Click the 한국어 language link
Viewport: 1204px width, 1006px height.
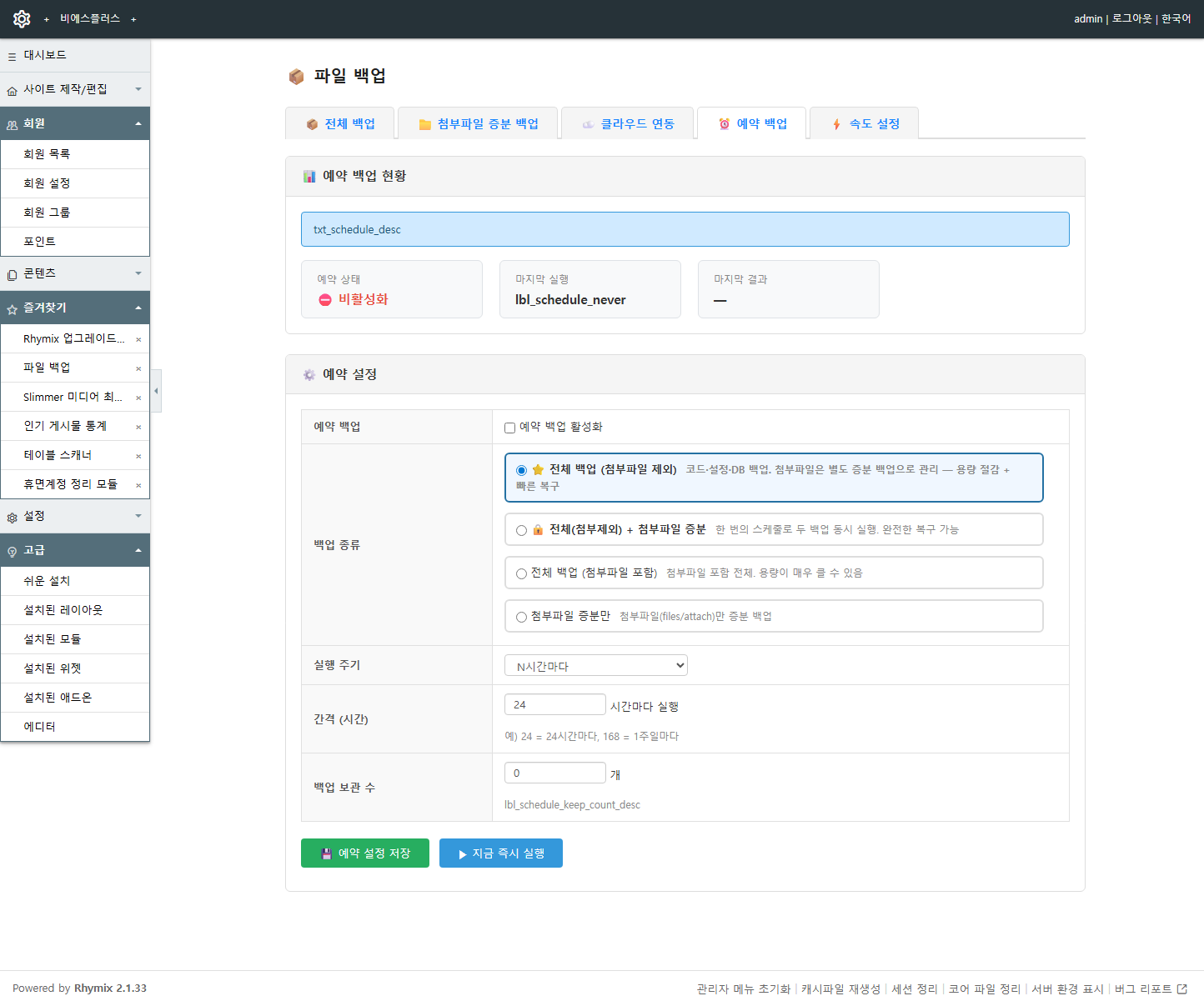coord(1176,18)
